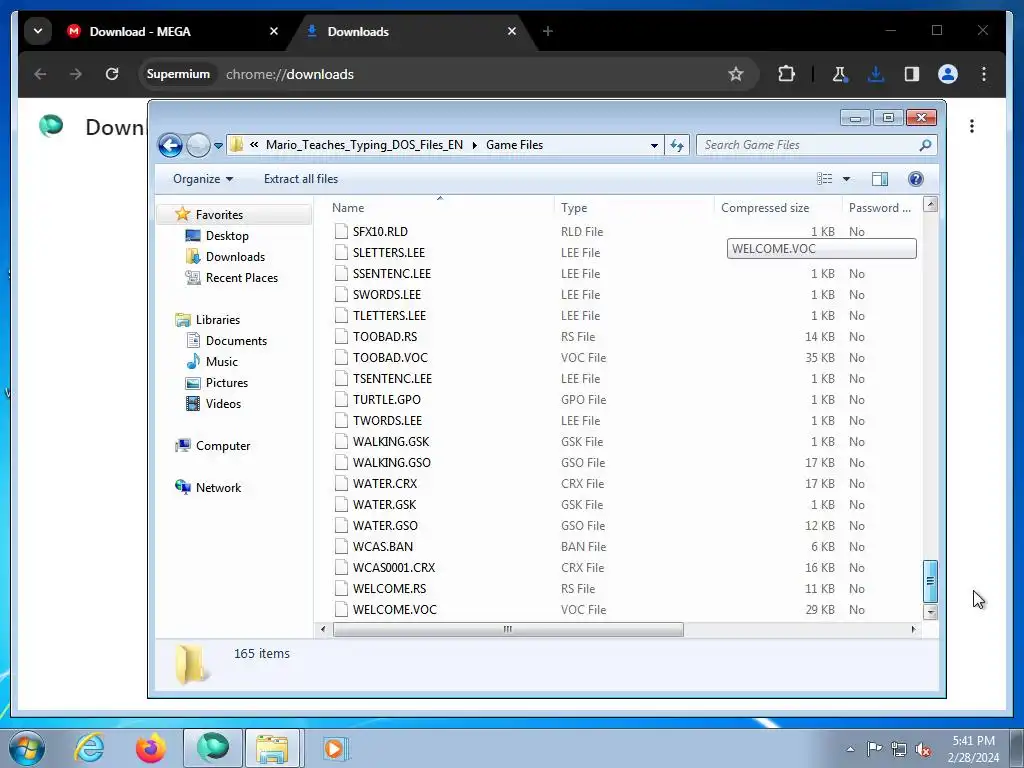
Task: Select the file TOOBAD.VOC
Action: tap(390, 358)
